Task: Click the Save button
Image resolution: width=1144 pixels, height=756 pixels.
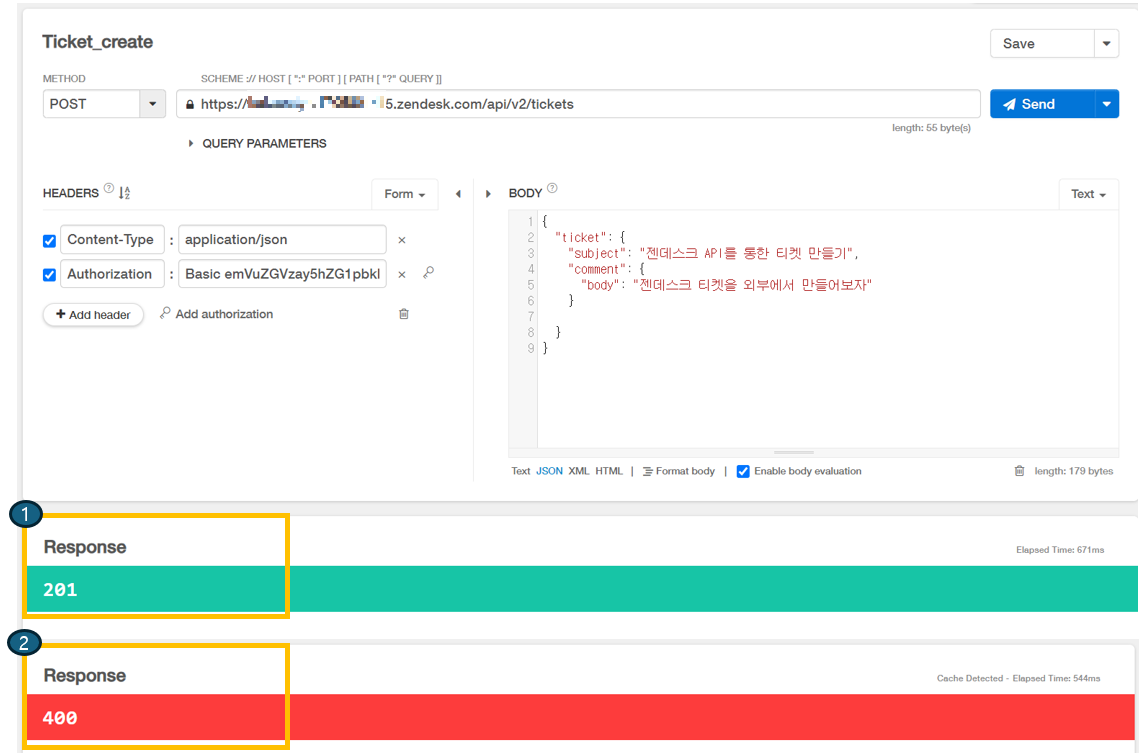Action: click(1042, 44)
